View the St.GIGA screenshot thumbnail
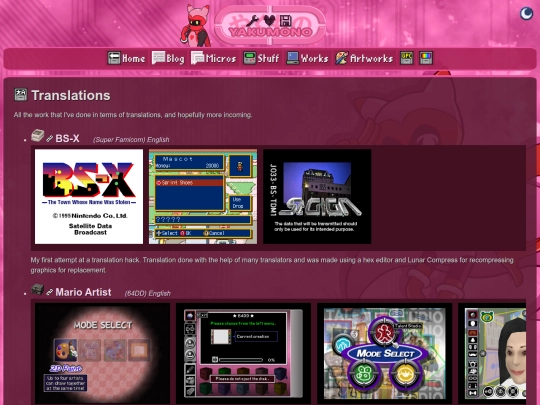This screenshot has width=540, height=405. click(x=317, y=196)
